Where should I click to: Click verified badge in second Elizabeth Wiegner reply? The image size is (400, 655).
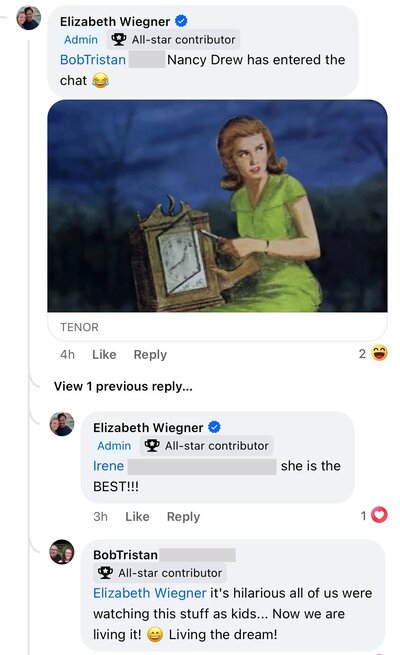(214, 427)
